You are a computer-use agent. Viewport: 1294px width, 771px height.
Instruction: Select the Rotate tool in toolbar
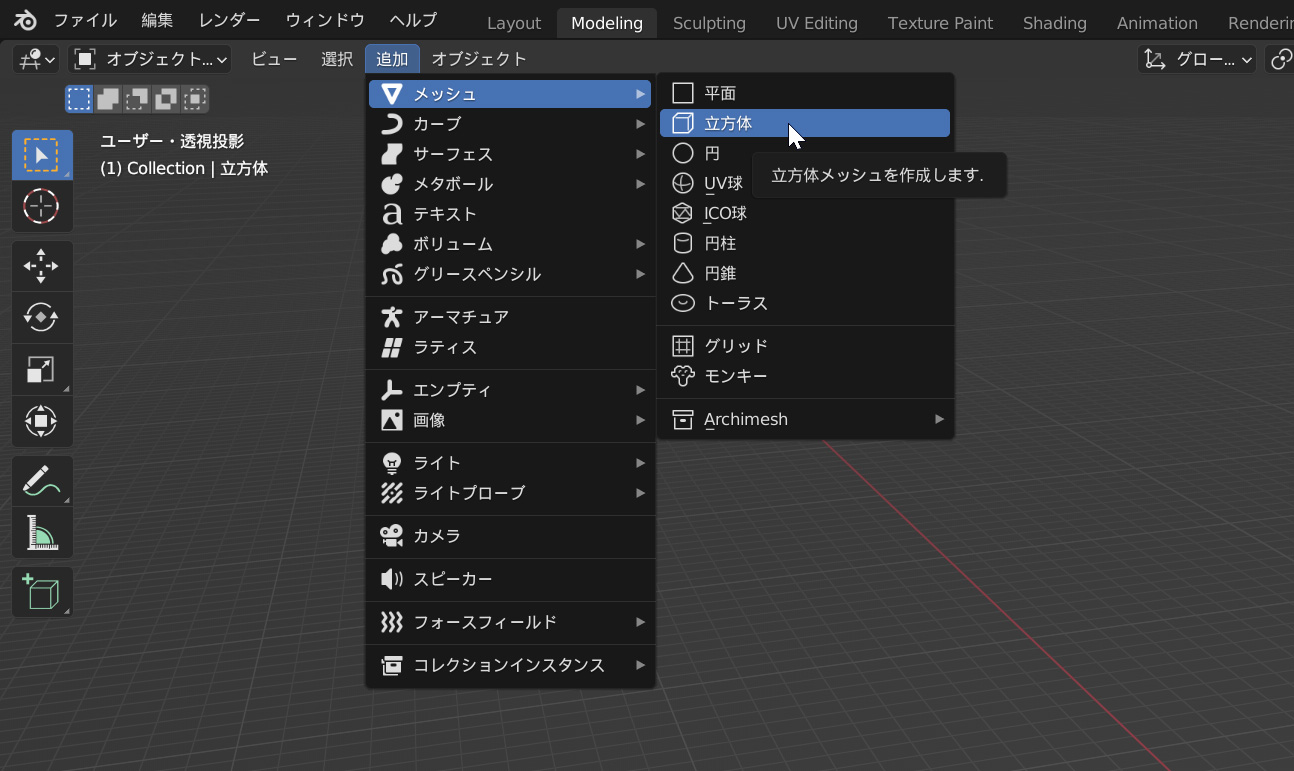41,317
